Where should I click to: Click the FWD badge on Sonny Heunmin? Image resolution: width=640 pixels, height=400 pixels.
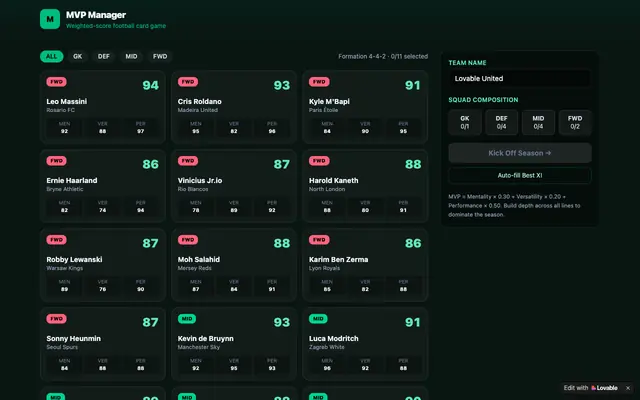(56, 319)
